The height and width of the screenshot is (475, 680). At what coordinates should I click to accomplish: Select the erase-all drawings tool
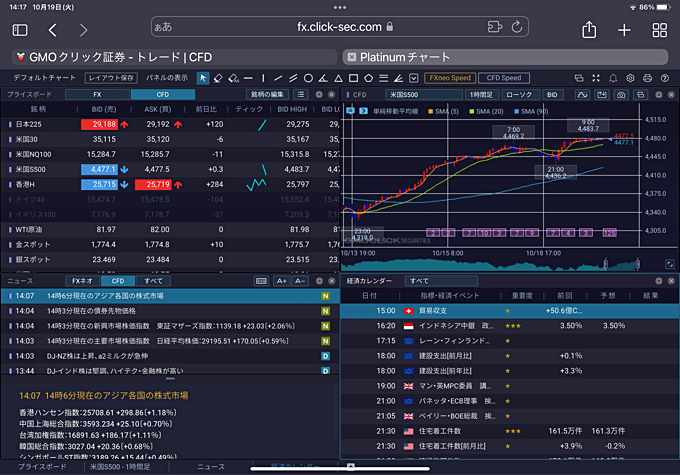click(233, 78)
